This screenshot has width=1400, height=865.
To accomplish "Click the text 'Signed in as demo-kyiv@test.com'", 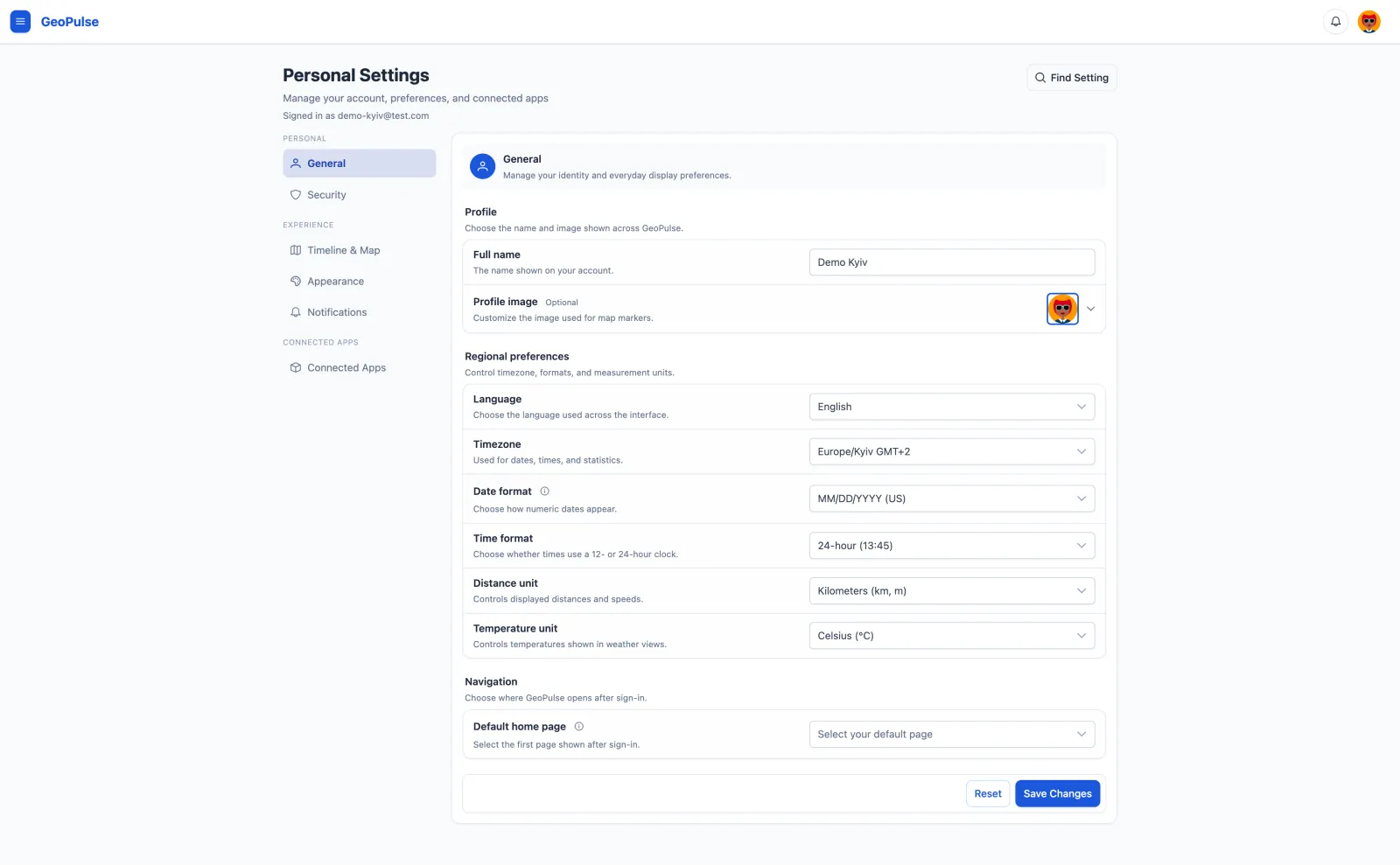I will point(355,115).
